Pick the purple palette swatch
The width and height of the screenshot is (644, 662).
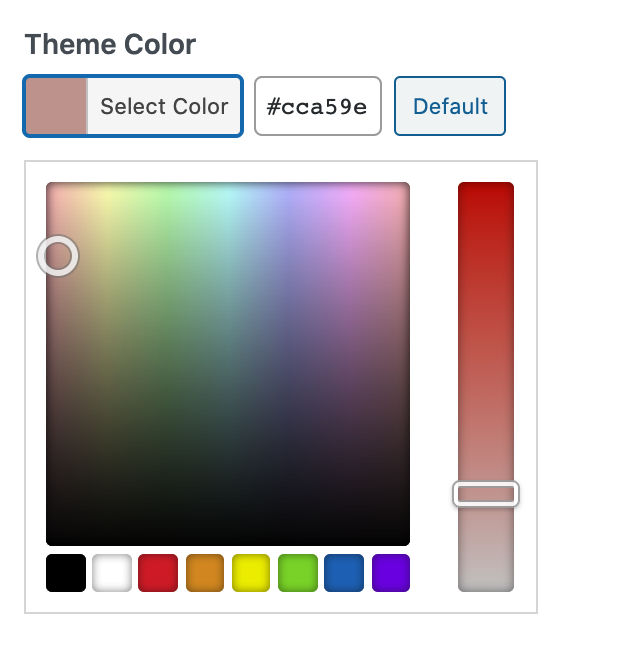391,573
